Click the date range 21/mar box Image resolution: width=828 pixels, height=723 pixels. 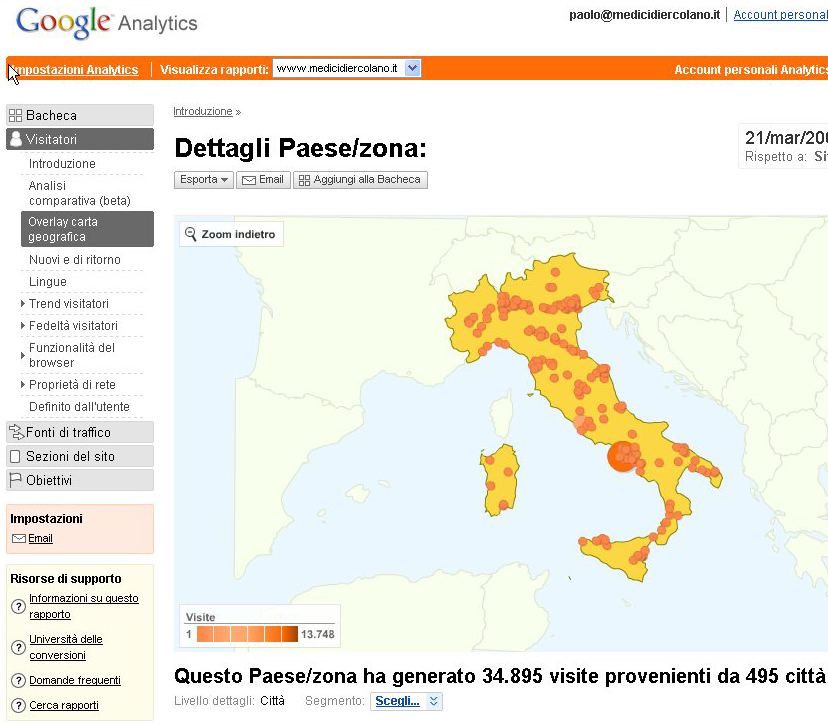(783, 146)
